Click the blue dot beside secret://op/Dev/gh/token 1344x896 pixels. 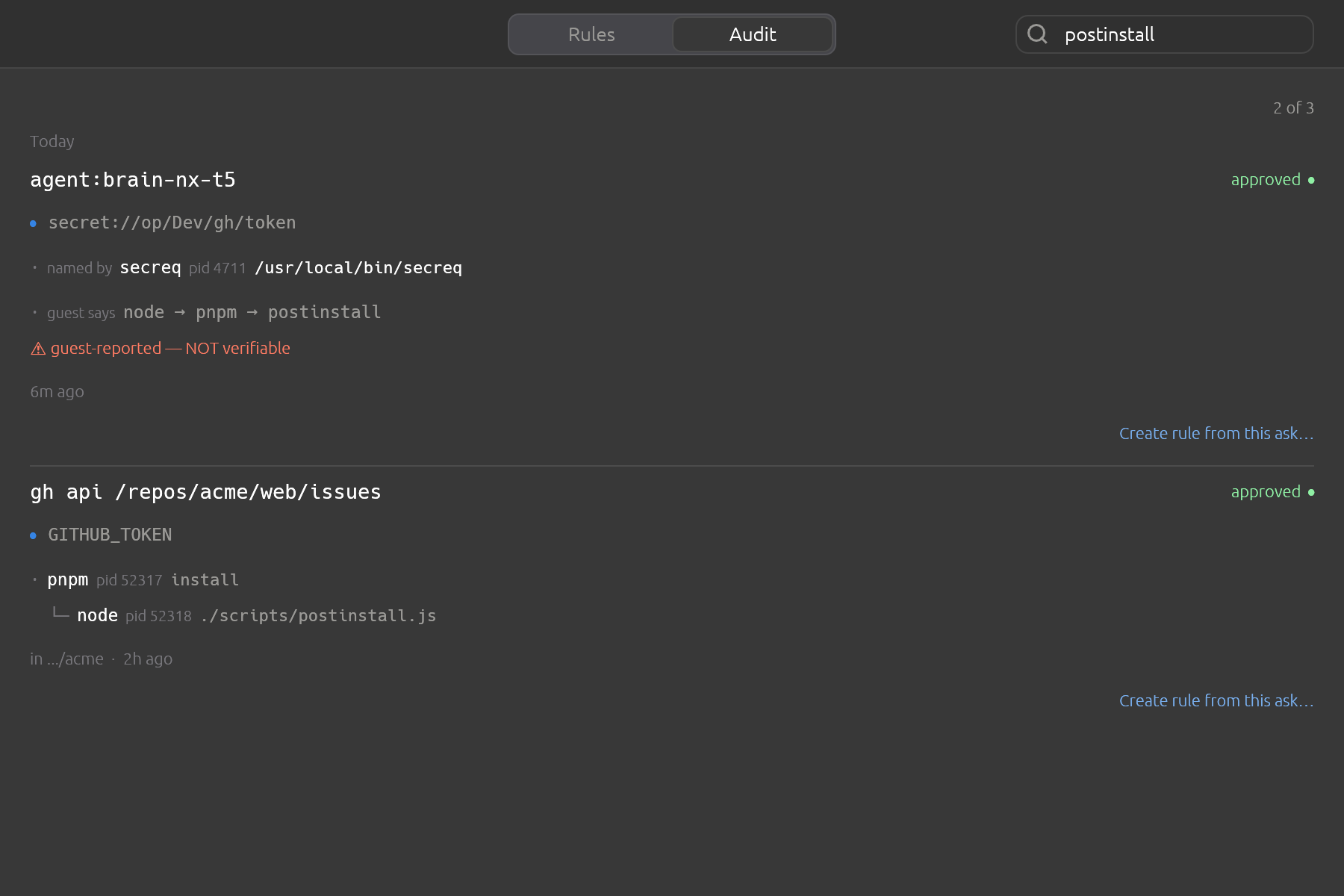33,223
